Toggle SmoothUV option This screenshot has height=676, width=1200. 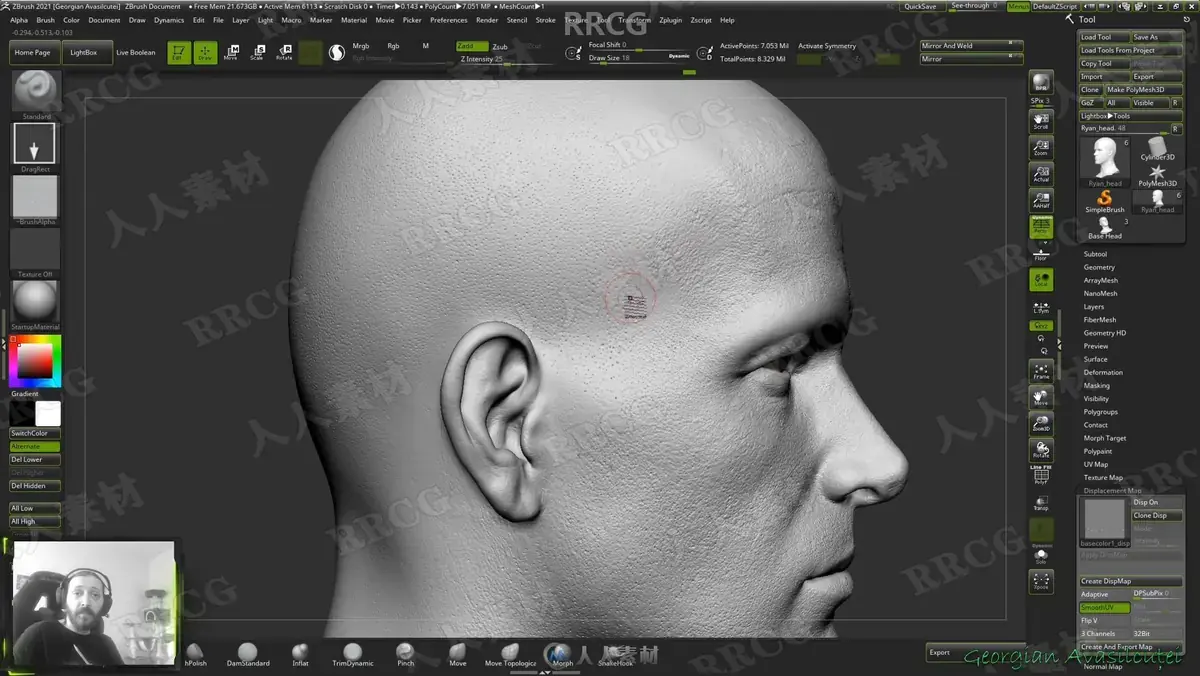tap(1104, 608)
